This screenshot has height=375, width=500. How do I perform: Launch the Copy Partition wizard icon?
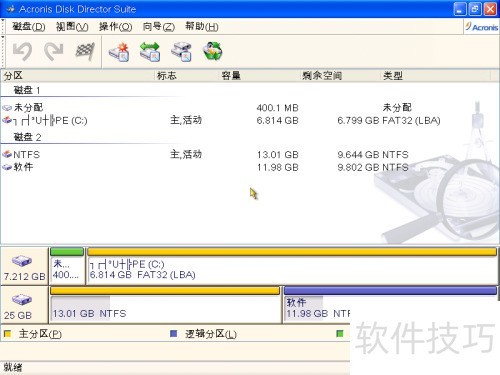coord(181,52)
